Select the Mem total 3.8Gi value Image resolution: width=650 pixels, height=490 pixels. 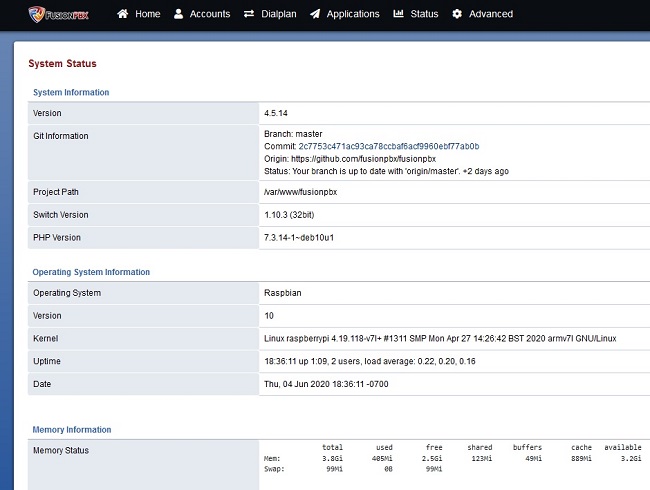pos(332,458)
